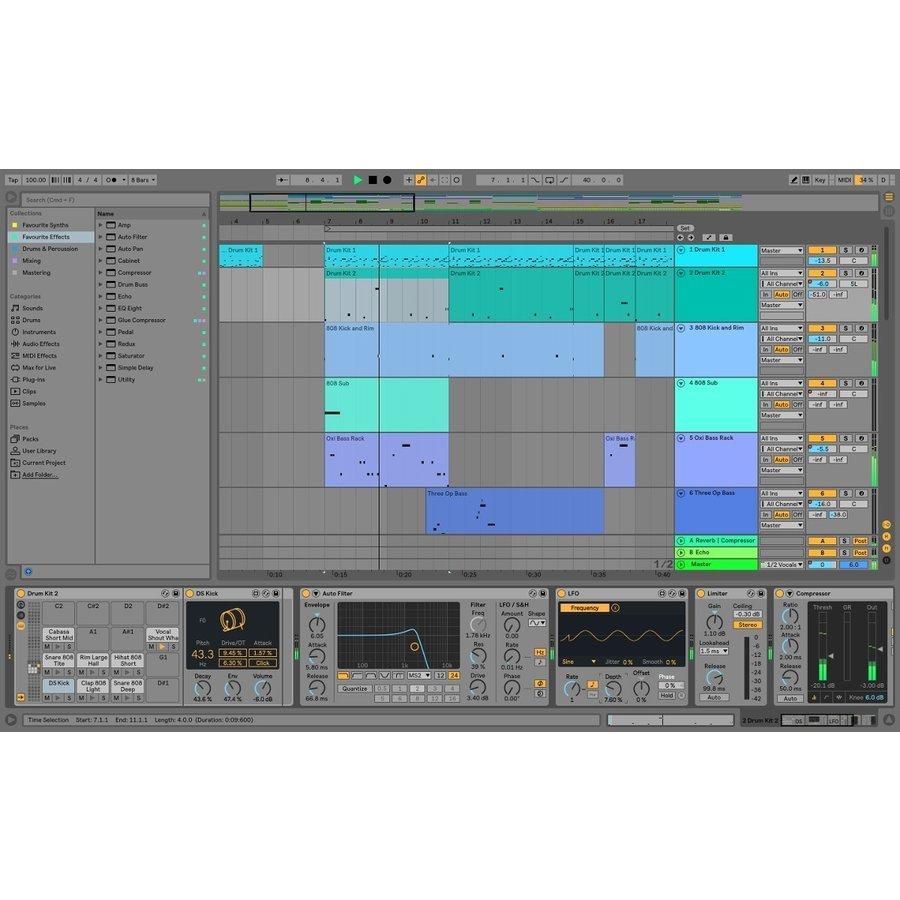The image size is (900, 900).
Task: Select Favourite Effects in the Collections sidebar
Action: coord(48,238)
